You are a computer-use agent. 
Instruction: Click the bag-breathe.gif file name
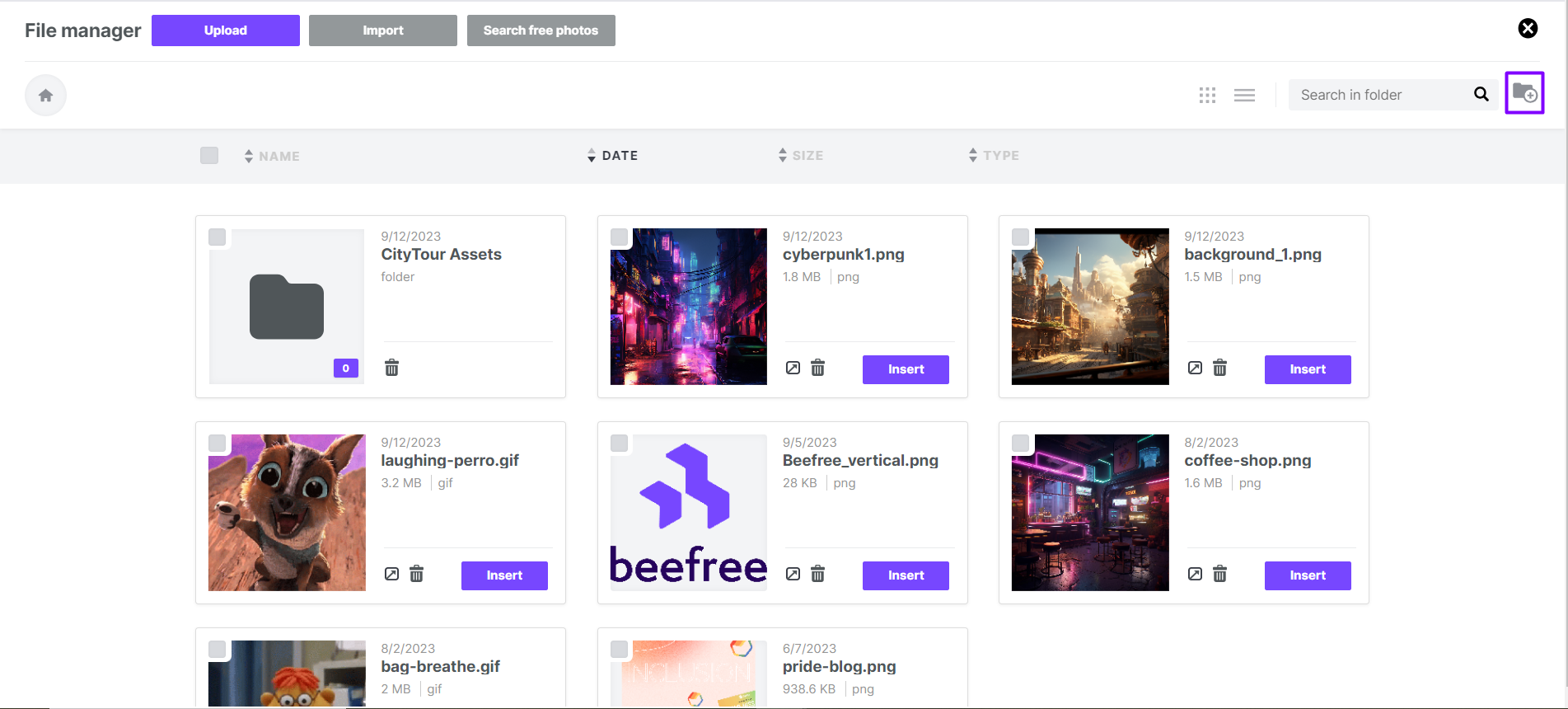[x=440, y=667]
